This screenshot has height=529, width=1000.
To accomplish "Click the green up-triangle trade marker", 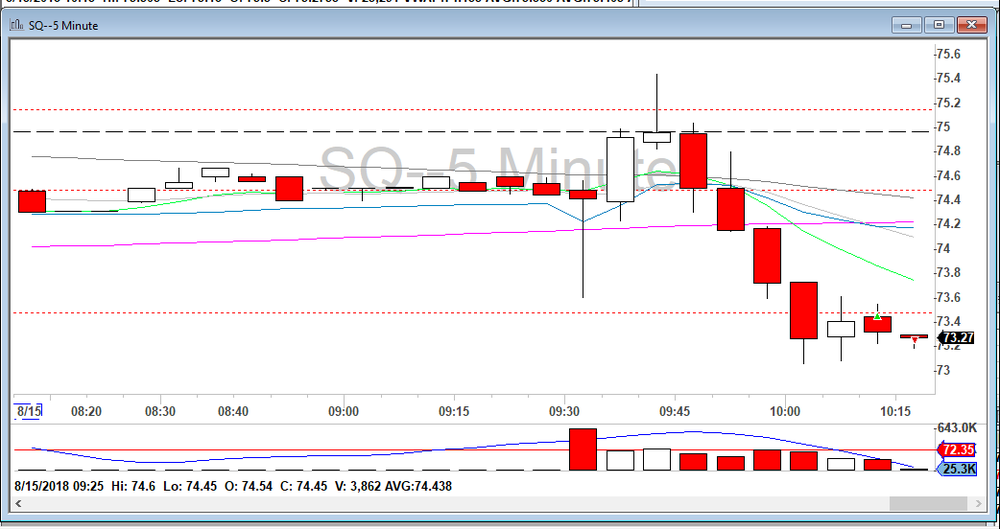I will point(877,317).
